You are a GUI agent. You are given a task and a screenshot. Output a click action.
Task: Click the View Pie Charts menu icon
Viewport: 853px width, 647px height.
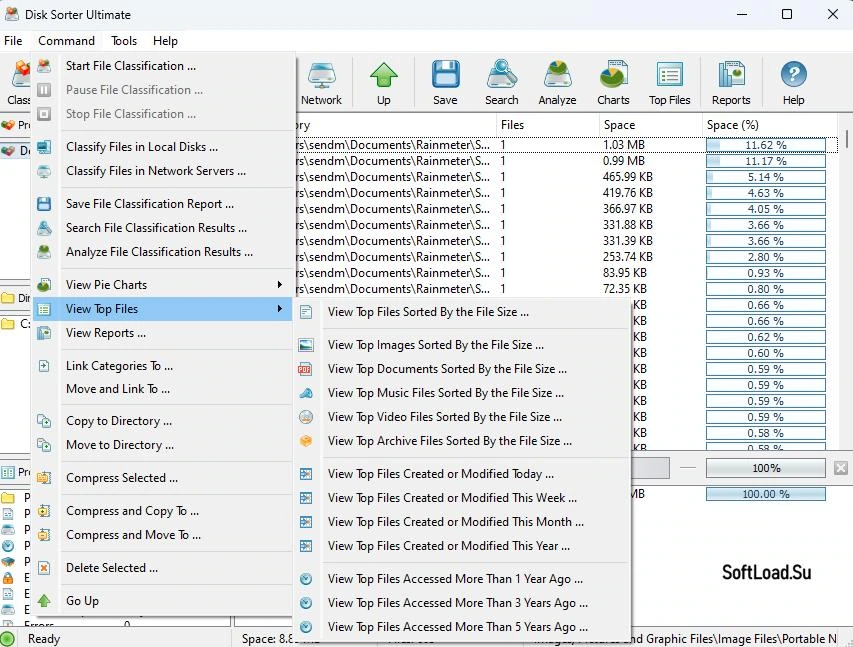(x=44, y=285)
